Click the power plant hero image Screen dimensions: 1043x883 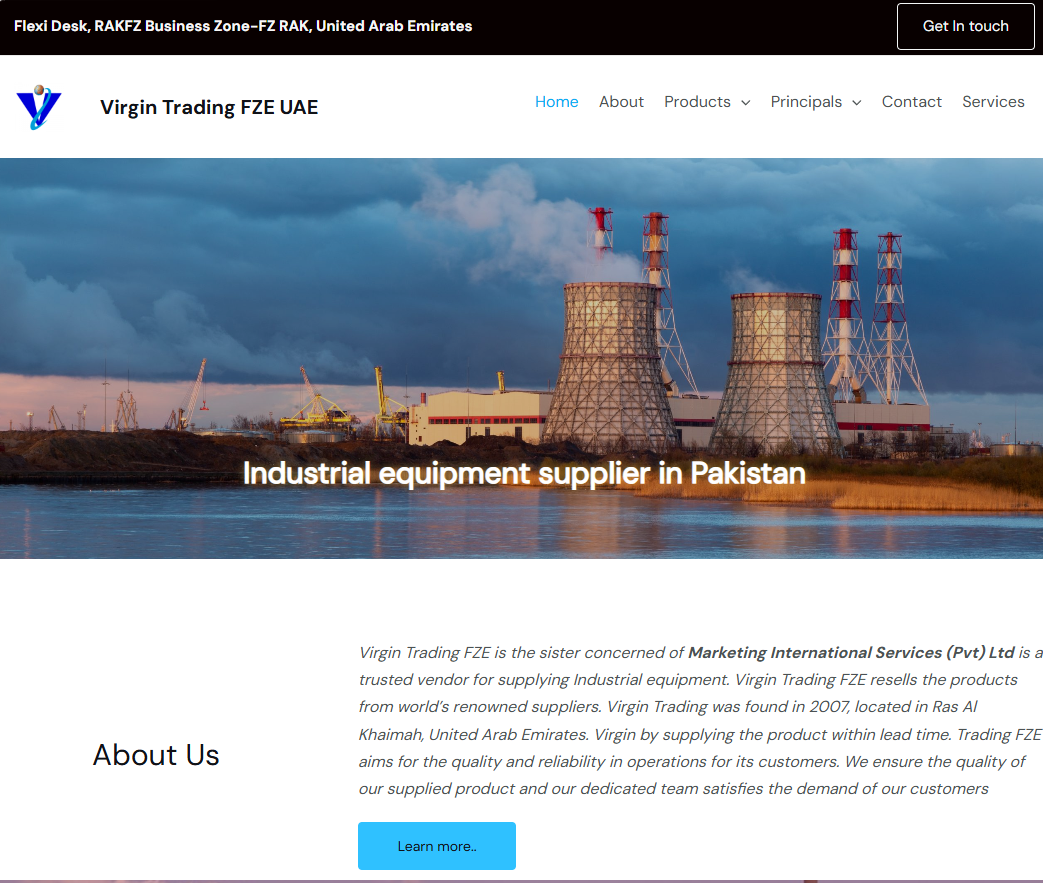click(522, 358)
